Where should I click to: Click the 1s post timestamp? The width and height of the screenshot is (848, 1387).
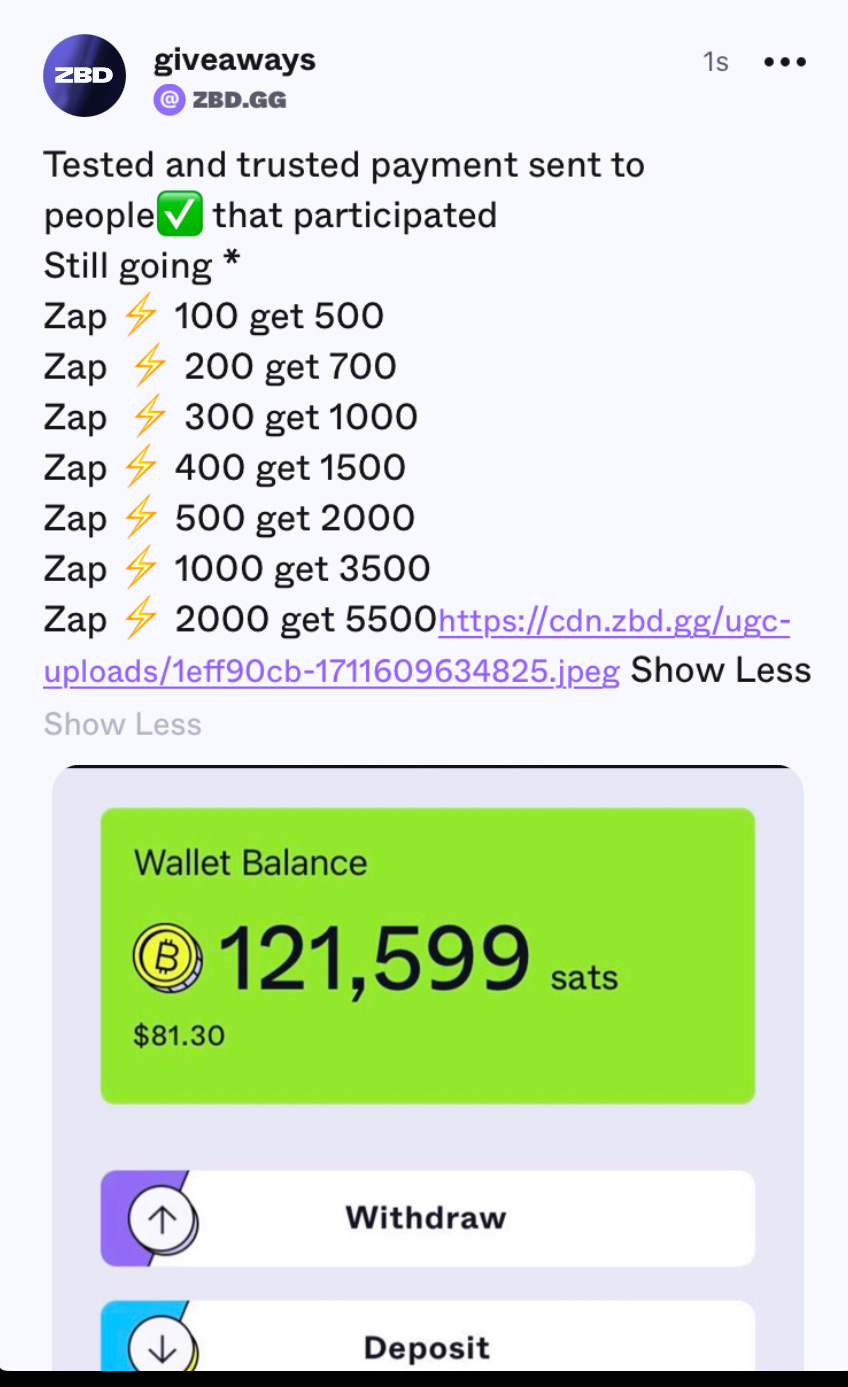coord(715,62)
